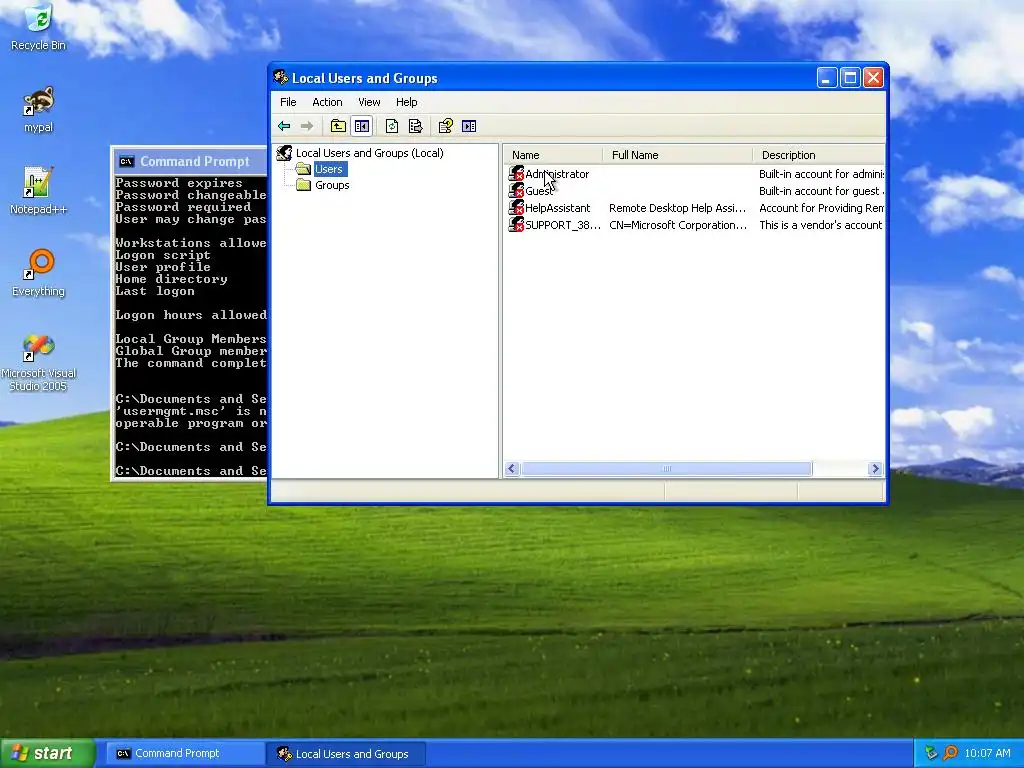Select the mypal desktop shortcut

pos(39,110)
